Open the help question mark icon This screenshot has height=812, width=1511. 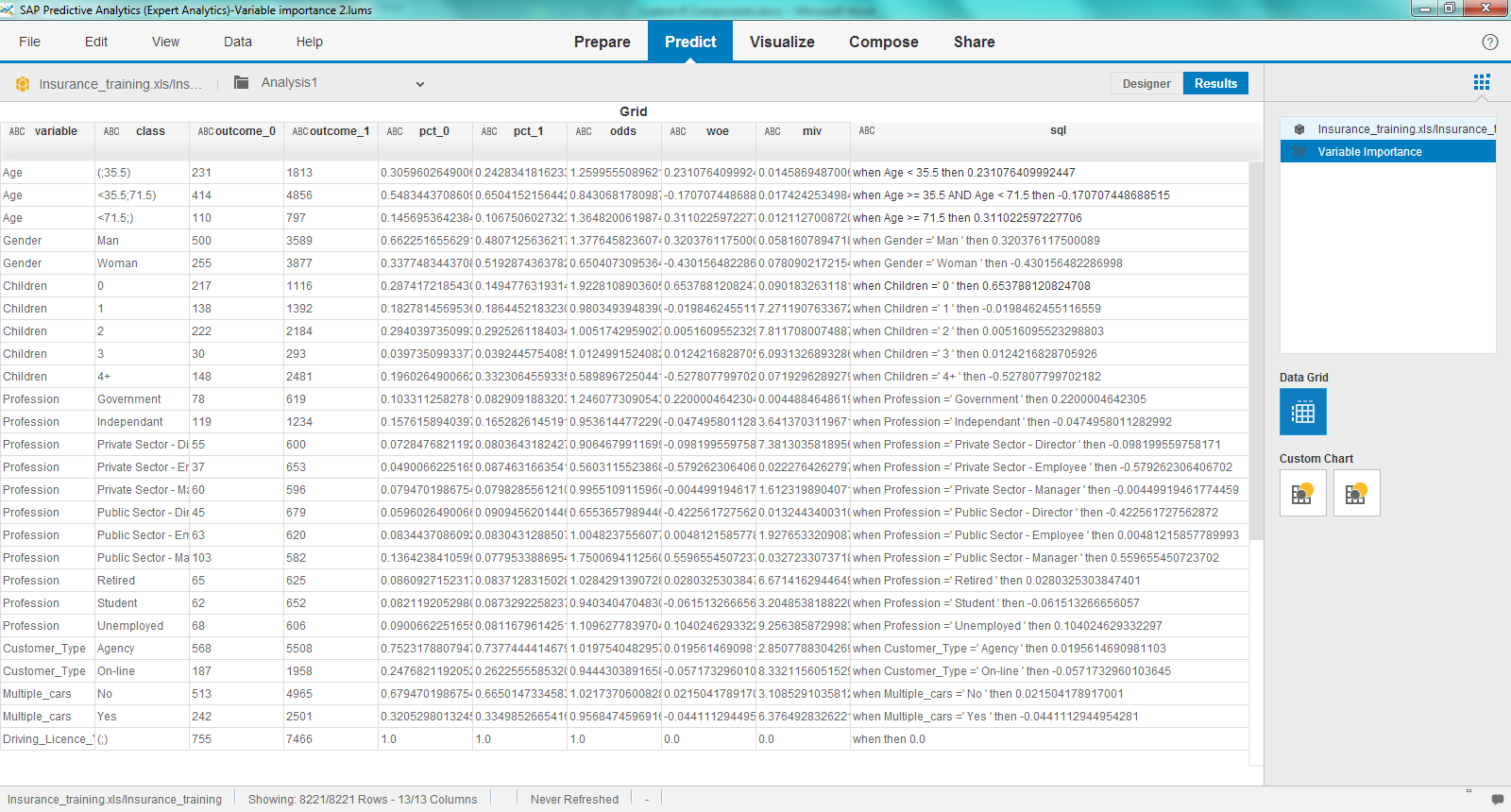click(x=1490, y=42)
